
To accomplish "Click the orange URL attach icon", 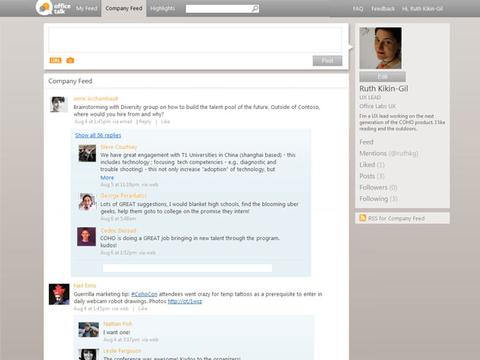I will (x=55, y=60).
